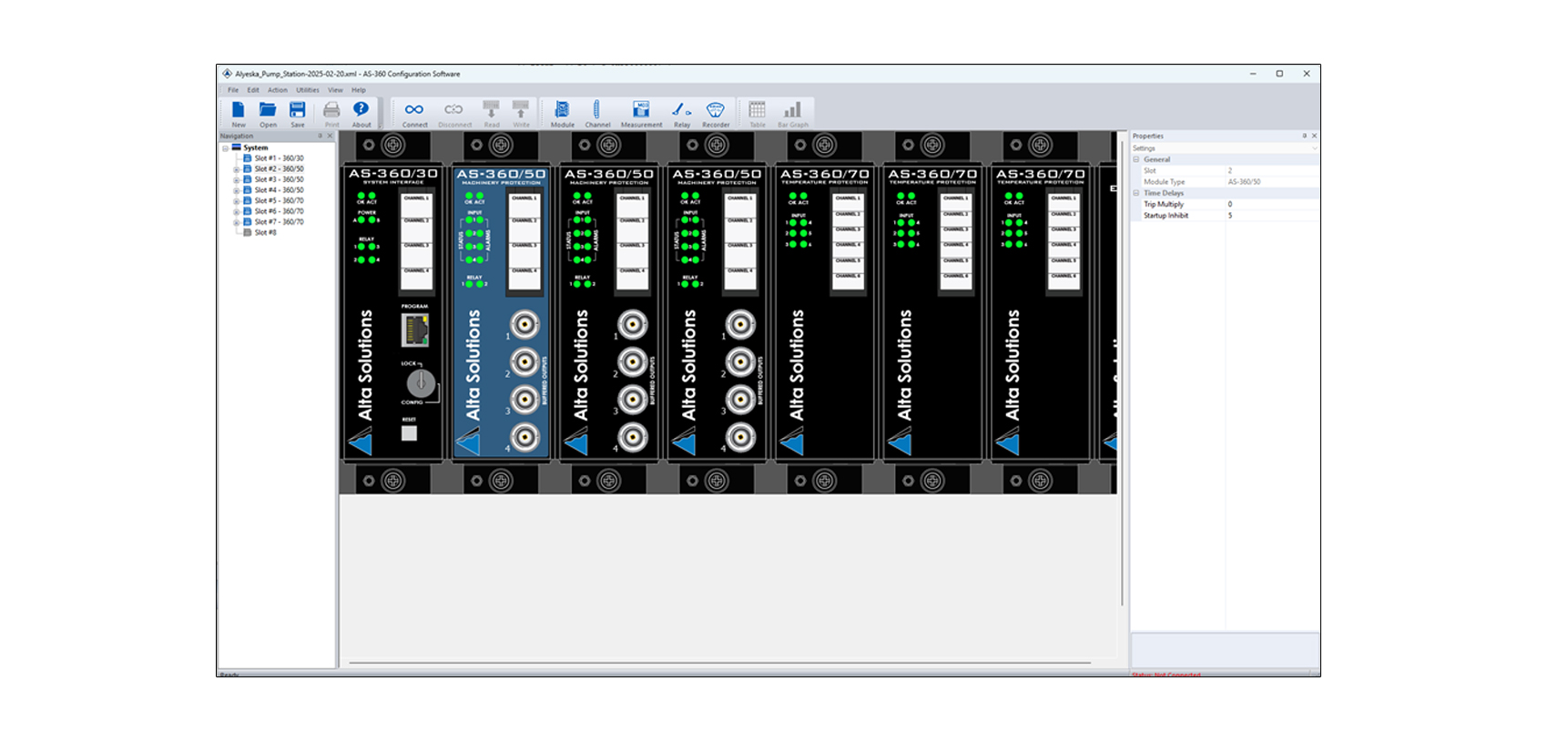Collapse the Time Delays section
Screen dimensions: 1568x742
tap(1136, 193)
